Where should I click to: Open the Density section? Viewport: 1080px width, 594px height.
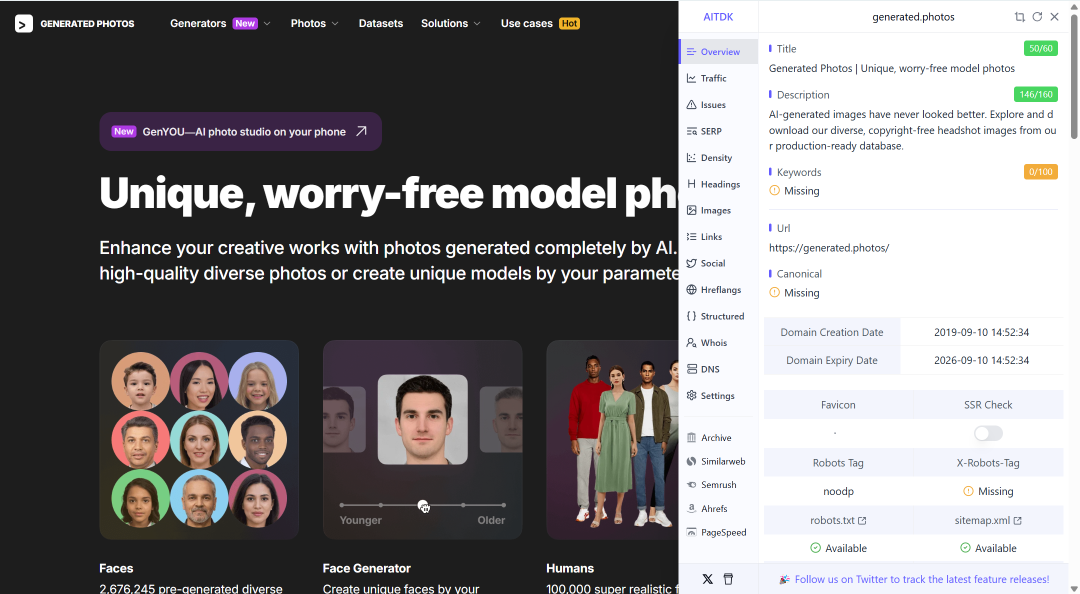tap(718, 158)
